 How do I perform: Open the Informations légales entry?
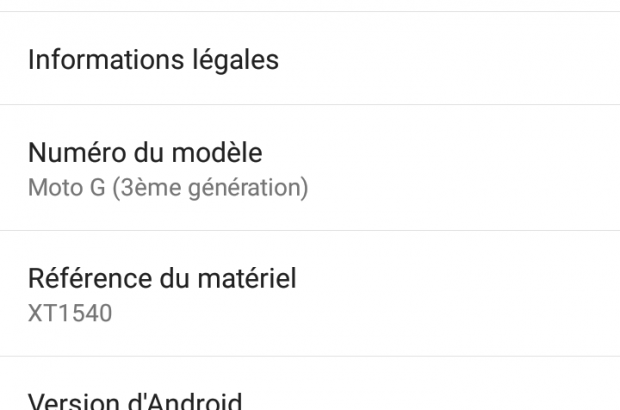[153, 60]
